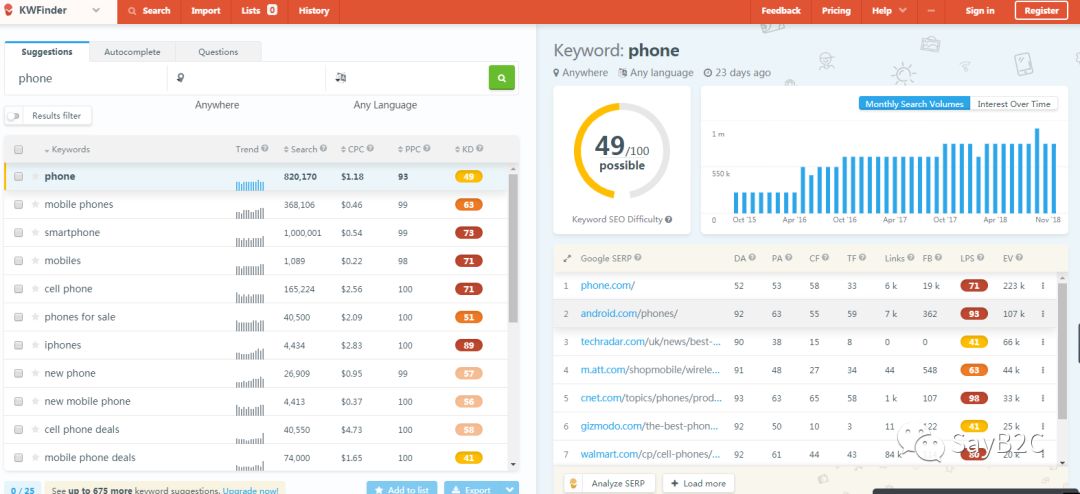Screen dimensions: 1080x494
Task: Click the language icon in search bar
Action: pos(340,78)
